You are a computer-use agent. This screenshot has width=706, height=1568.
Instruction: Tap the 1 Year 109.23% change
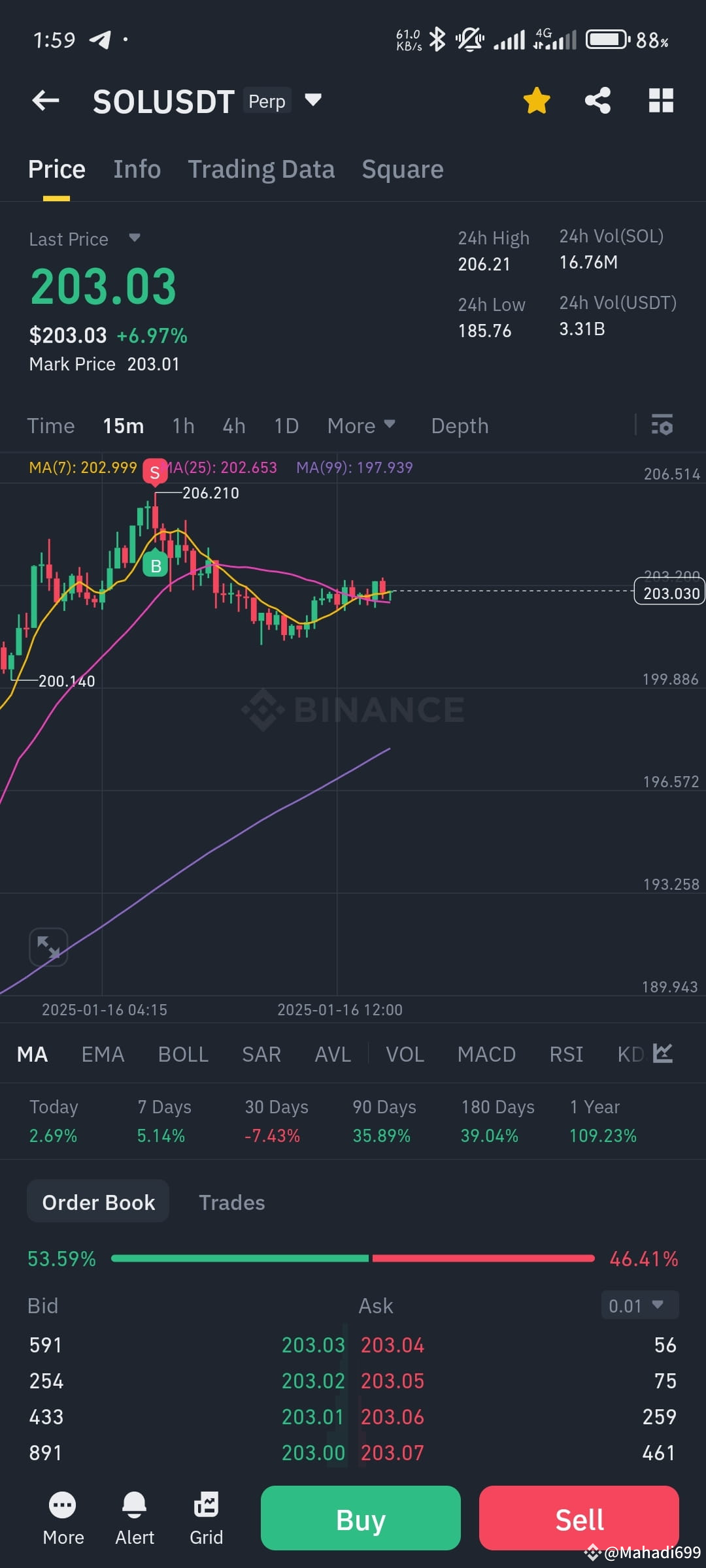pos(603,1135)
